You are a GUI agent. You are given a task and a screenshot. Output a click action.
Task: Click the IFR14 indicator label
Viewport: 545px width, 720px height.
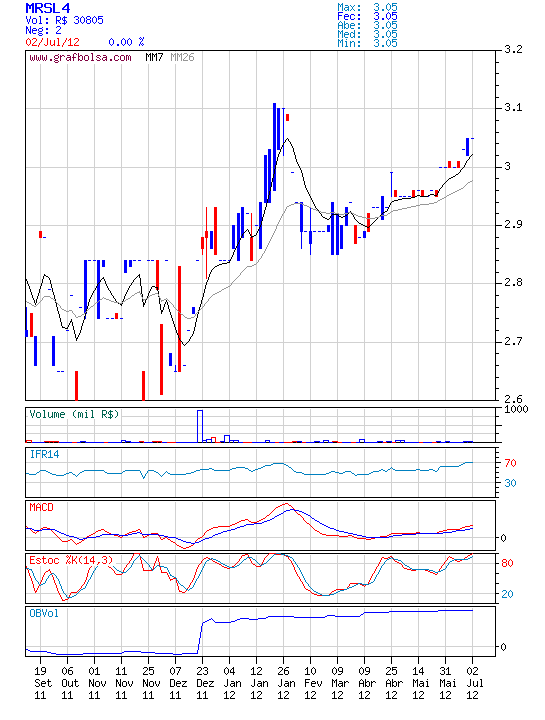point(44,454)
